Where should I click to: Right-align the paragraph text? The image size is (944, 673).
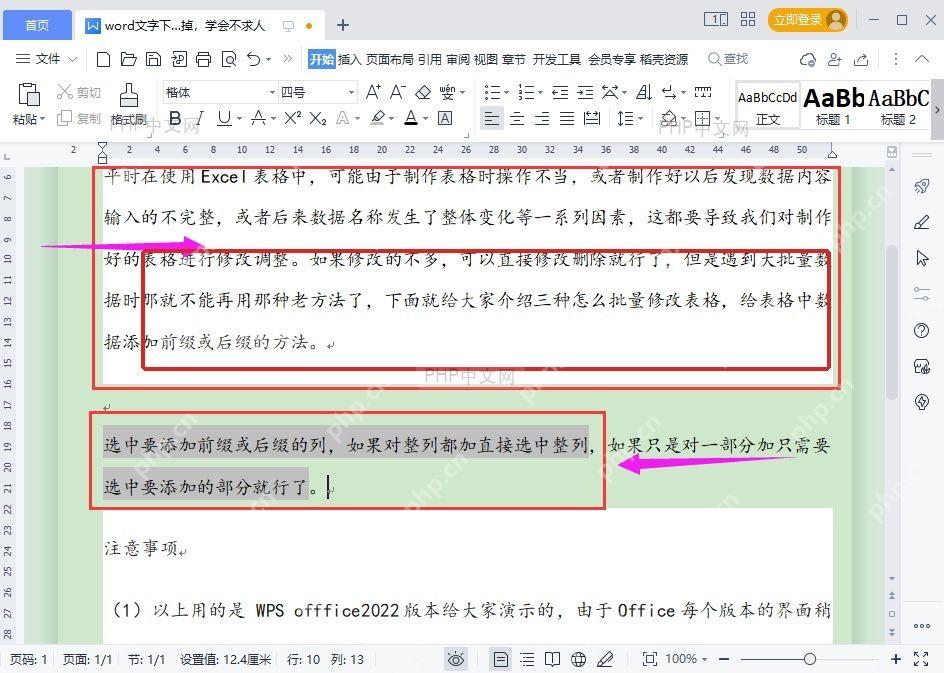[542, 118]
